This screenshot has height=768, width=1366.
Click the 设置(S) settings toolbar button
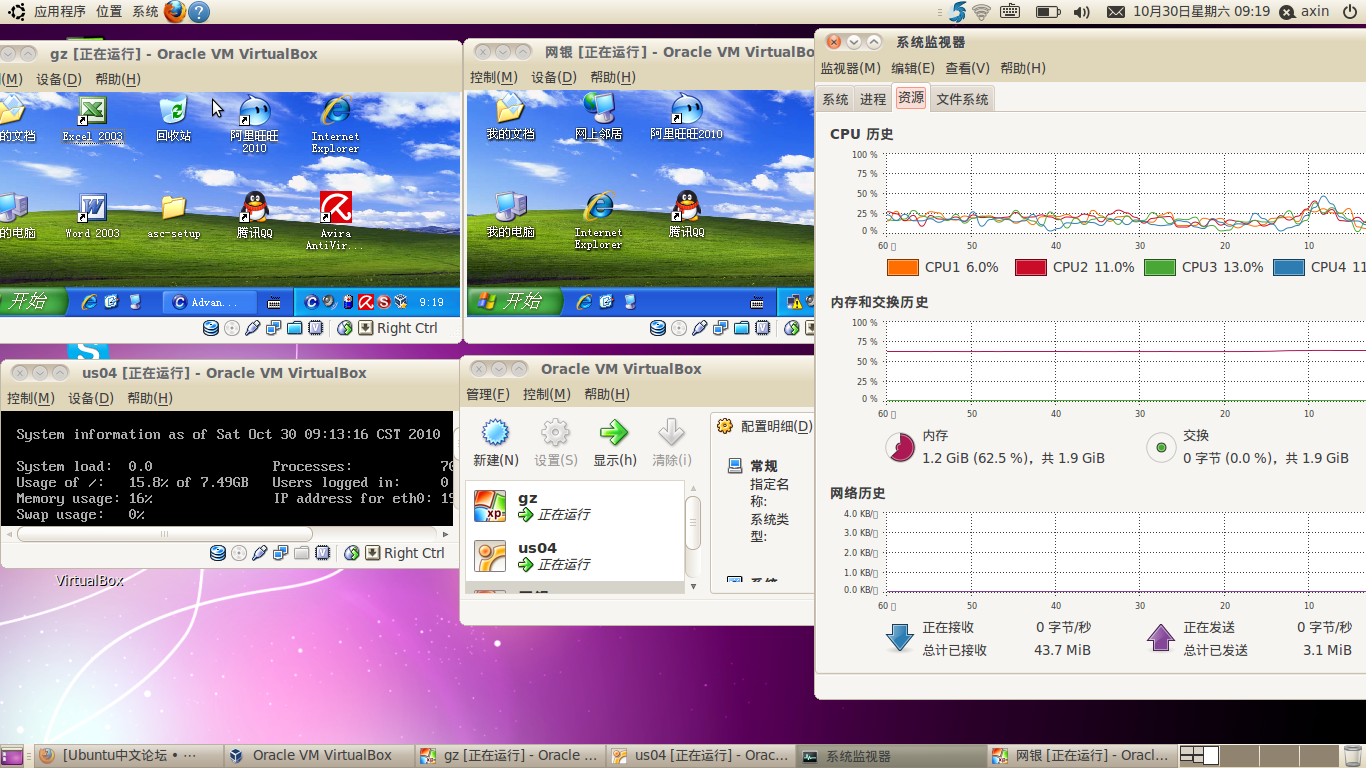point(555,442)
